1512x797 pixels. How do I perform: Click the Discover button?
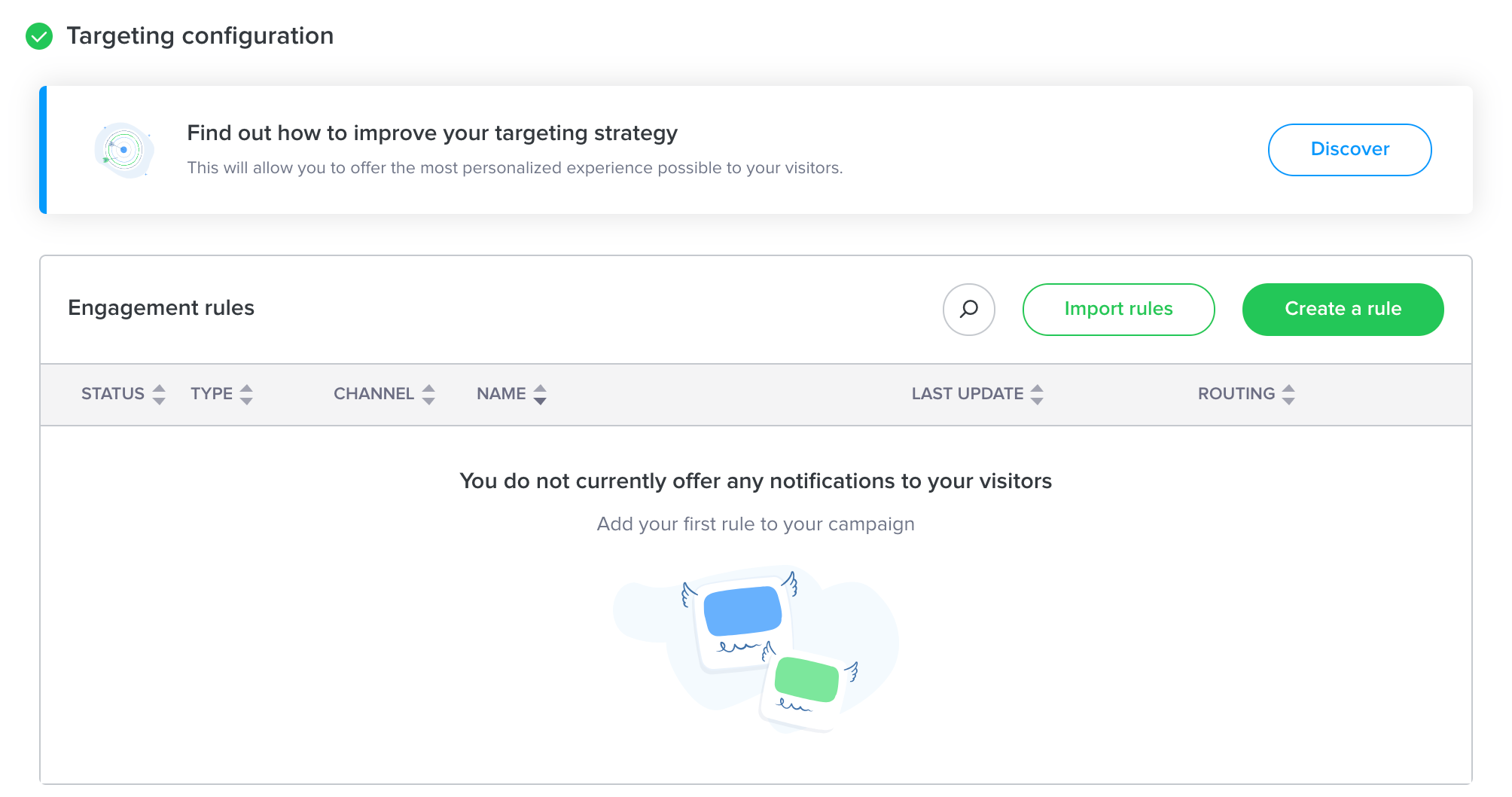1349,150
